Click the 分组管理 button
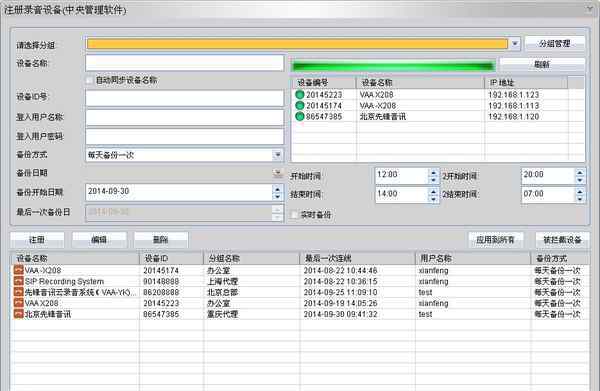600x391 pixels. [555, 44]
